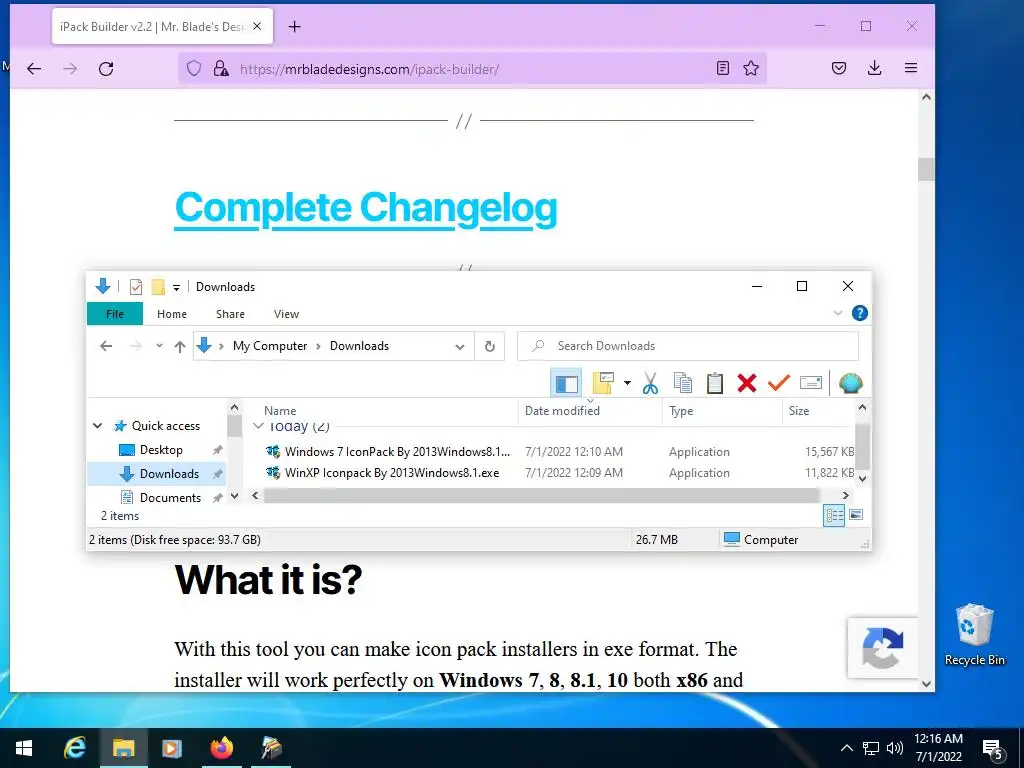The height and width of the screenshot is (768, 1024).
Task: Sort by the Name column header
Action: 280,411
